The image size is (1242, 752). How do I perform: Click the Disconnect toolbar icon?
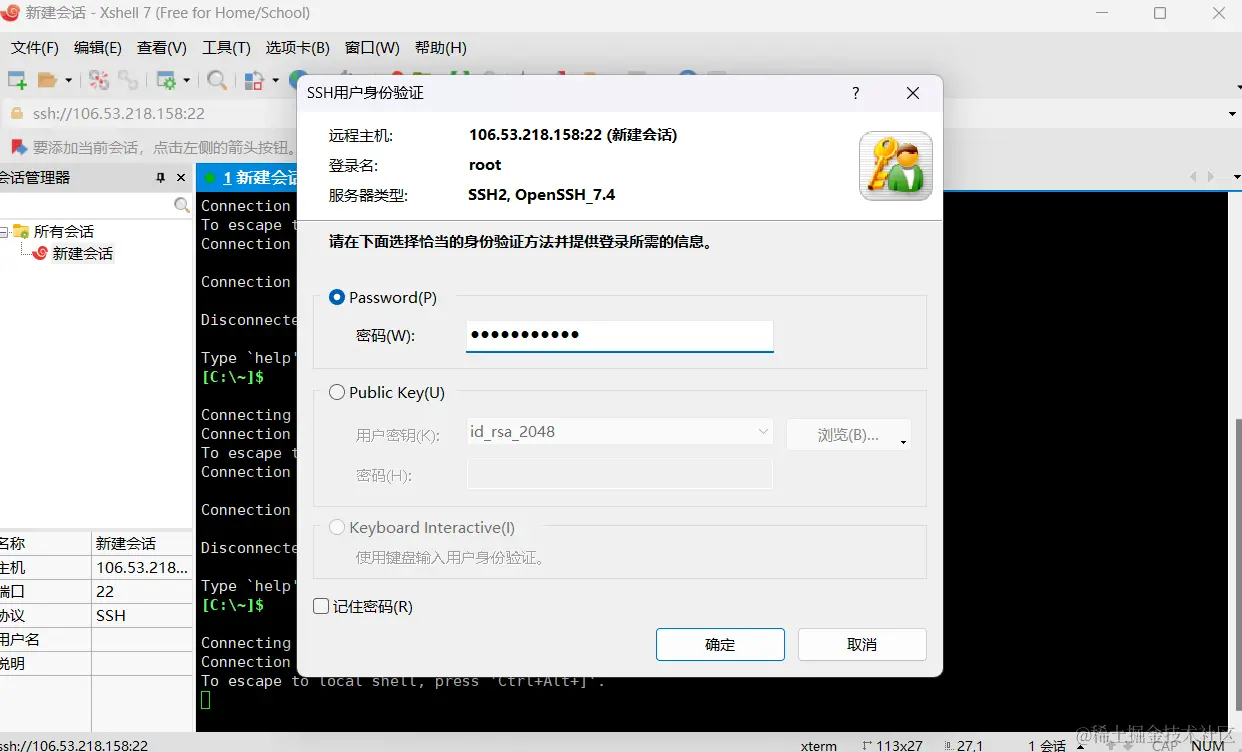pos(99,80)
